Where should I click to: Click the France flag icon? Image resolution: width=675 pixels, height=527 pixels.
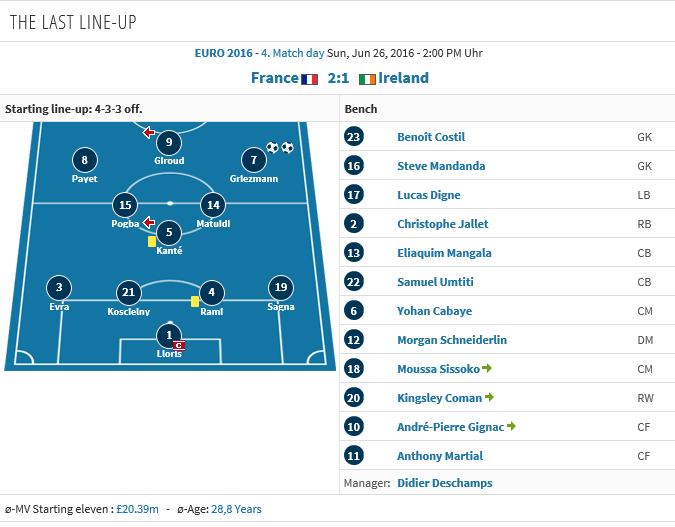click(x=309, y=79)
